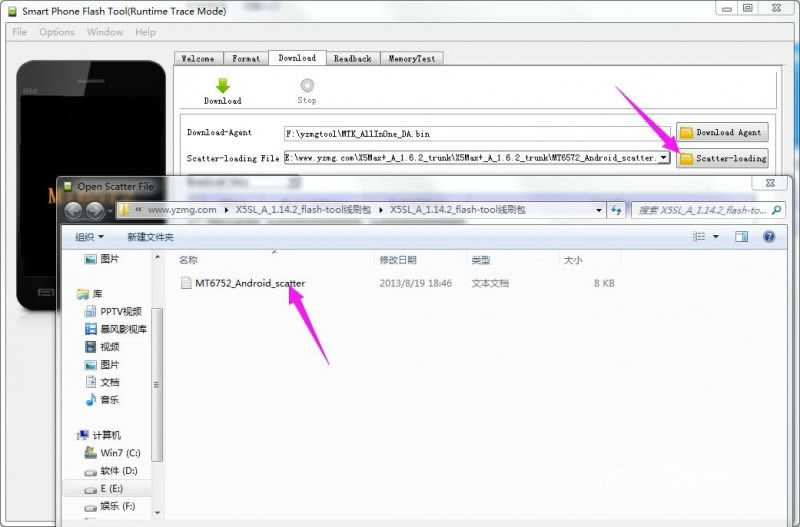800x527 pixels.
Task: Switch to the Format tab
Action: point(246,59)
